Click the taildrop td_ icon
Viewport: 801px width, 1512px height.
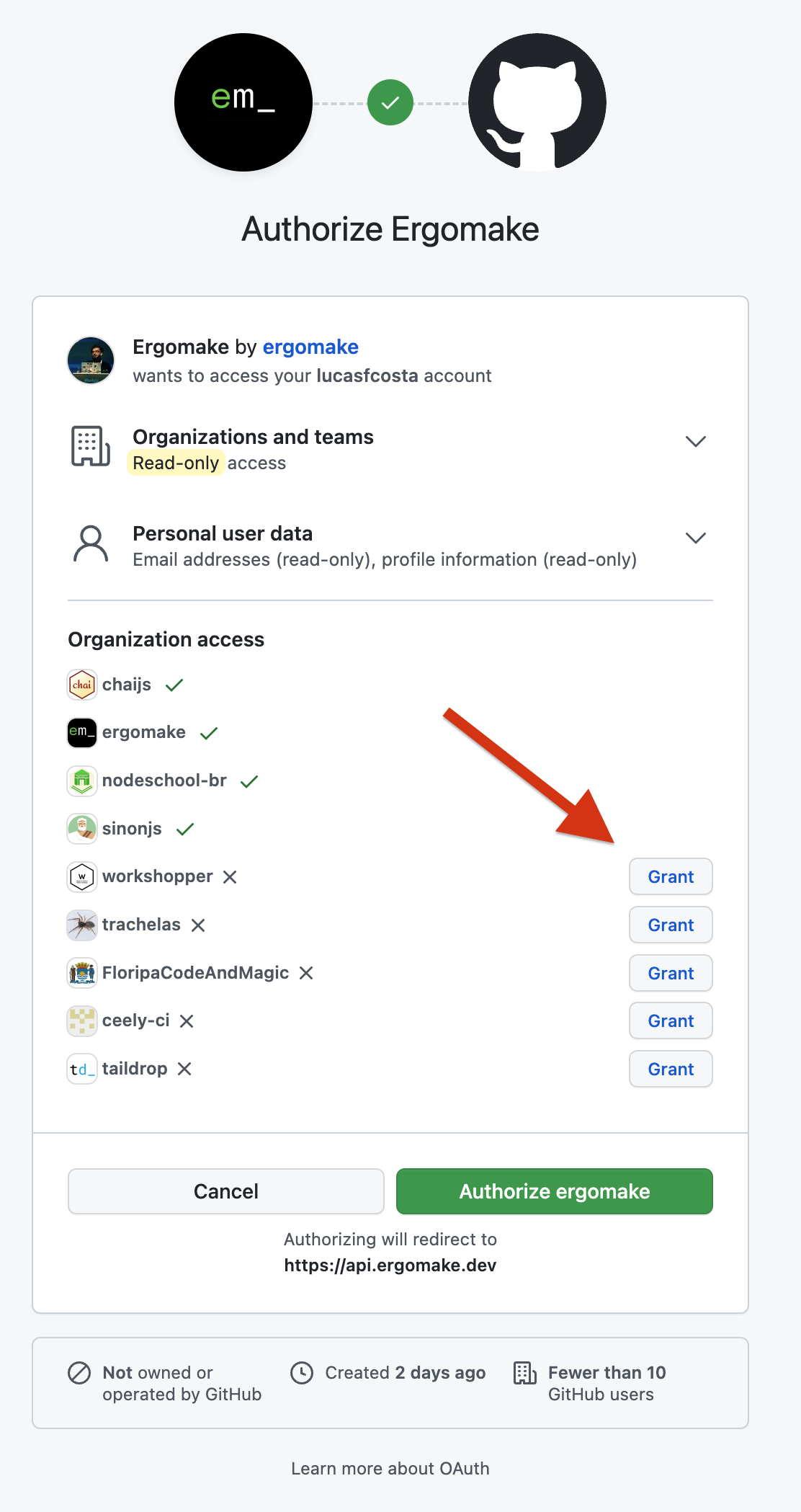pos(82,1069)
